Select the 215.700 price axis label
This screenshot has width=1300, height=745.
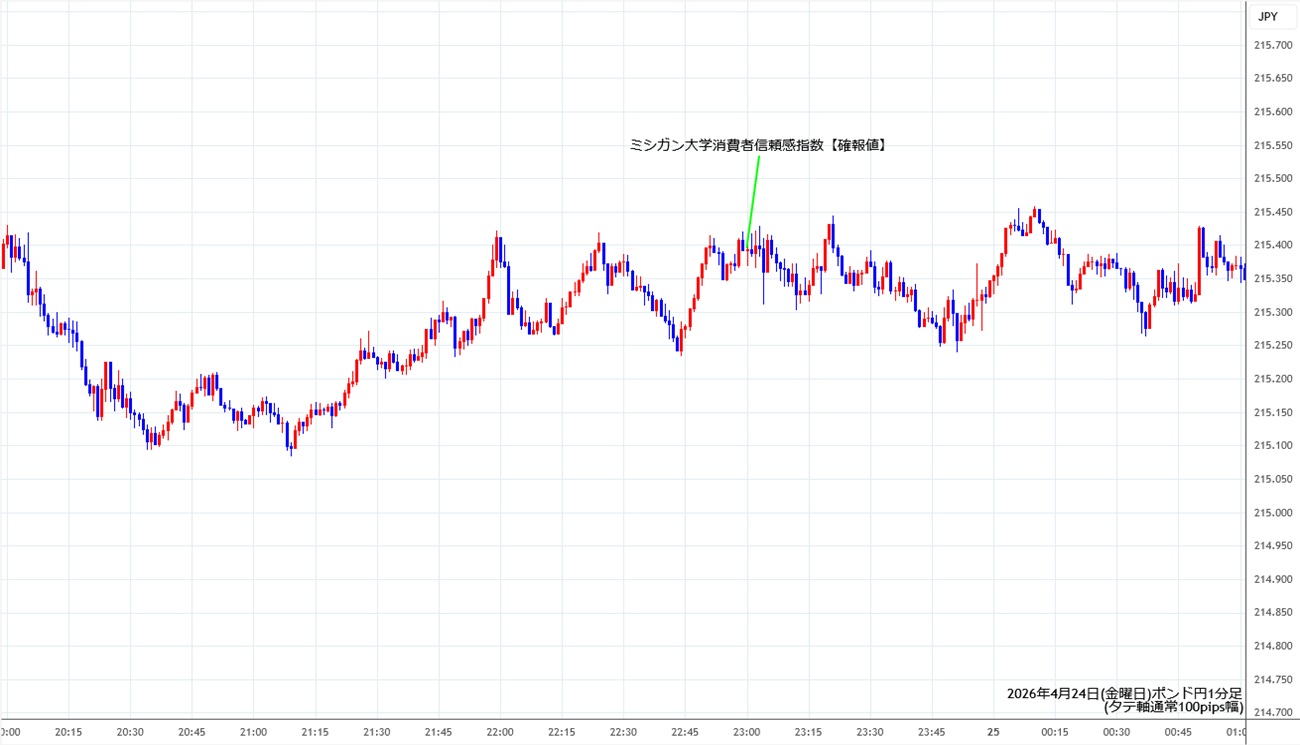[1273, 45]
